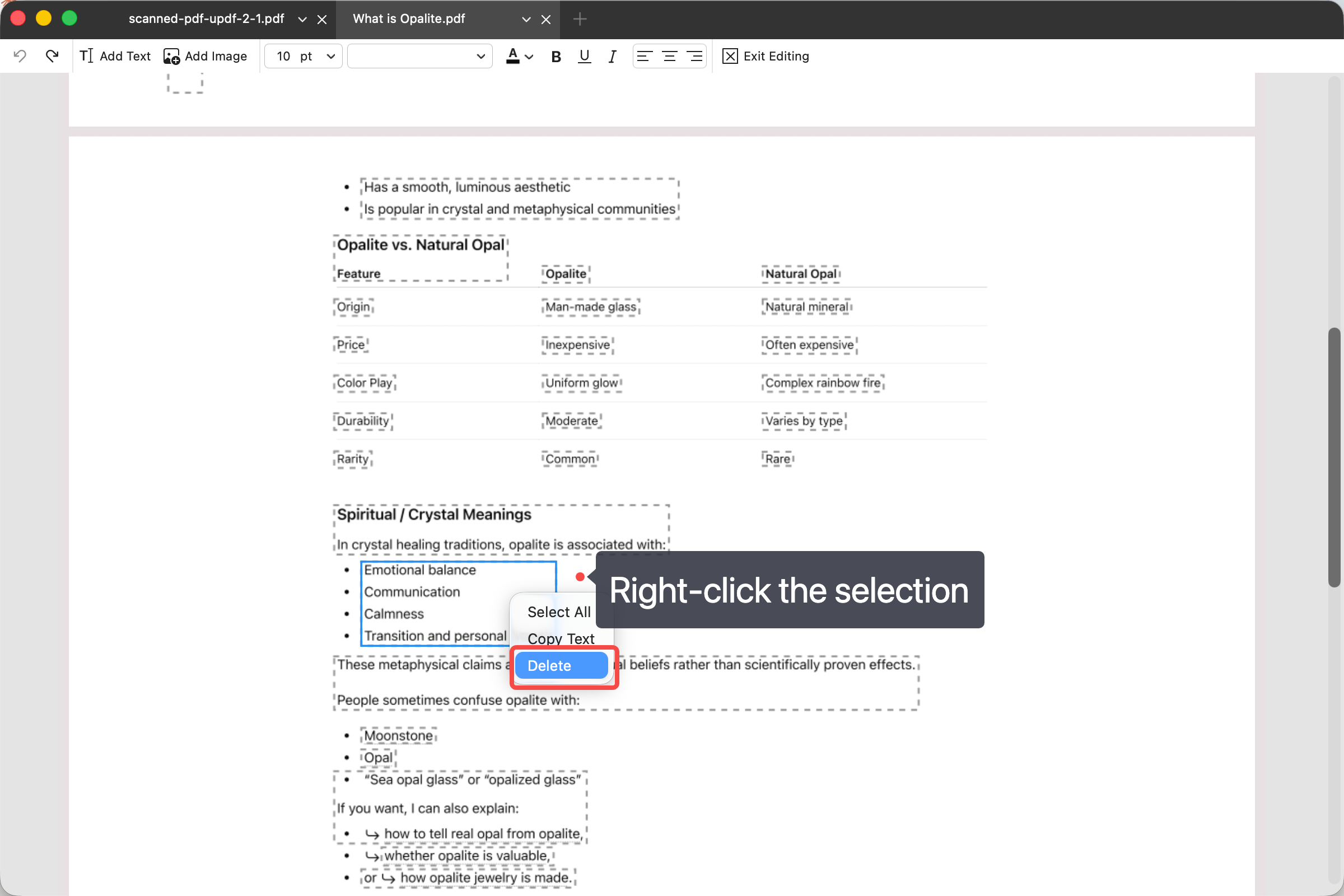Click the 'Often expensive' cell

(809, 344)
